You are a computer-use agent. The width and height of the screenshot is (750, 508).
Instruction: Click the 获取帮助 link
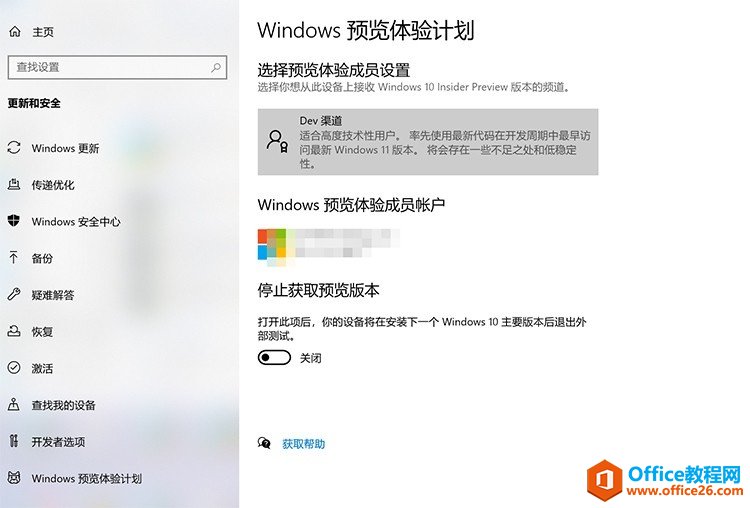click(303, 444)
